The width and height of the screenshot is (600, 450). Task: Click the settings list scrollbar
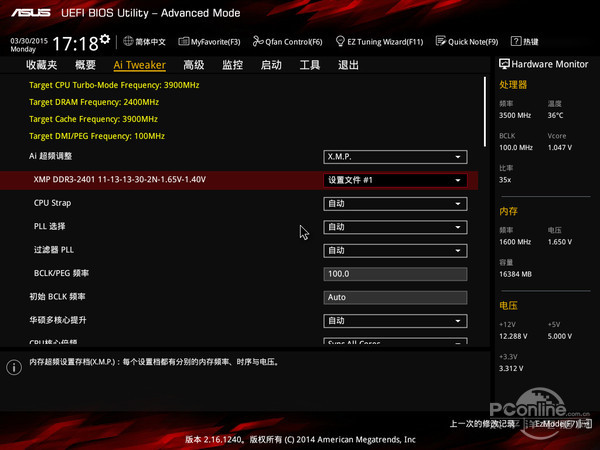click(485, 112)
